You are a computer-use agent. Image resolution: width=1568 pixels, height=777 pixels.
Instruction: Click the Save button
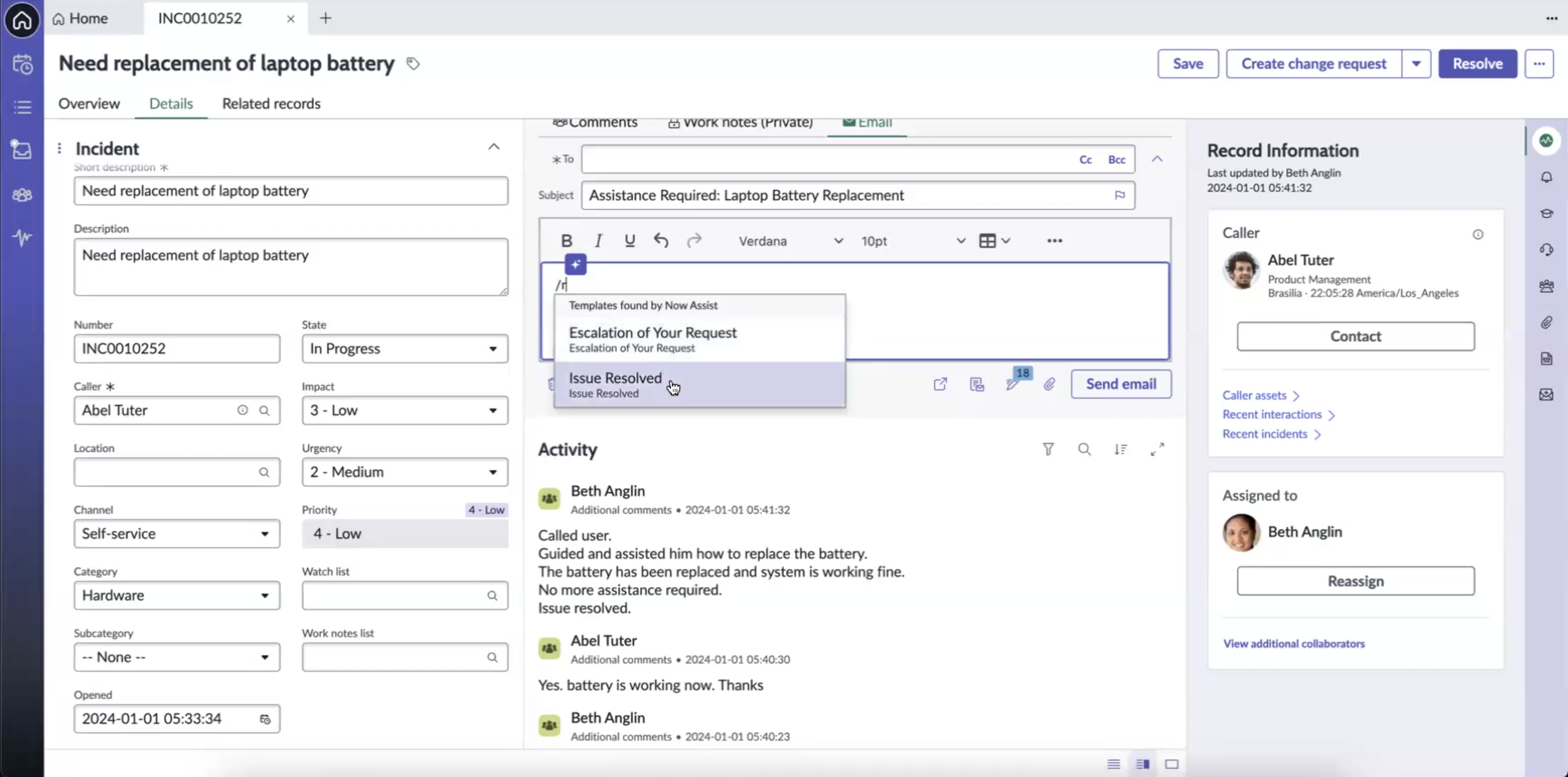(x=1188, y=64)
